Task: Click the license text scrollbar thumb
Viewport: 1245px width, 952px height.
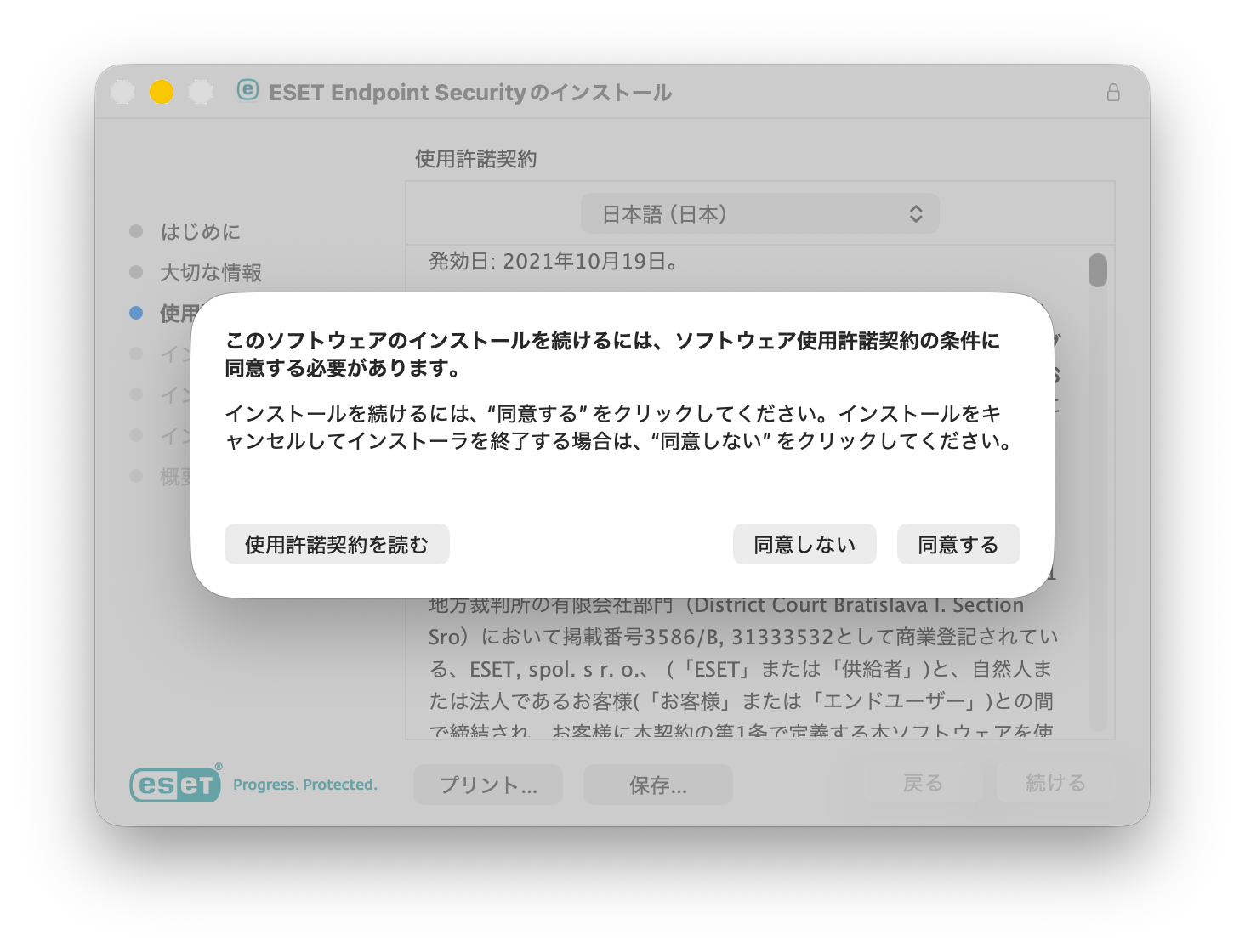Action: [1097, 270]
